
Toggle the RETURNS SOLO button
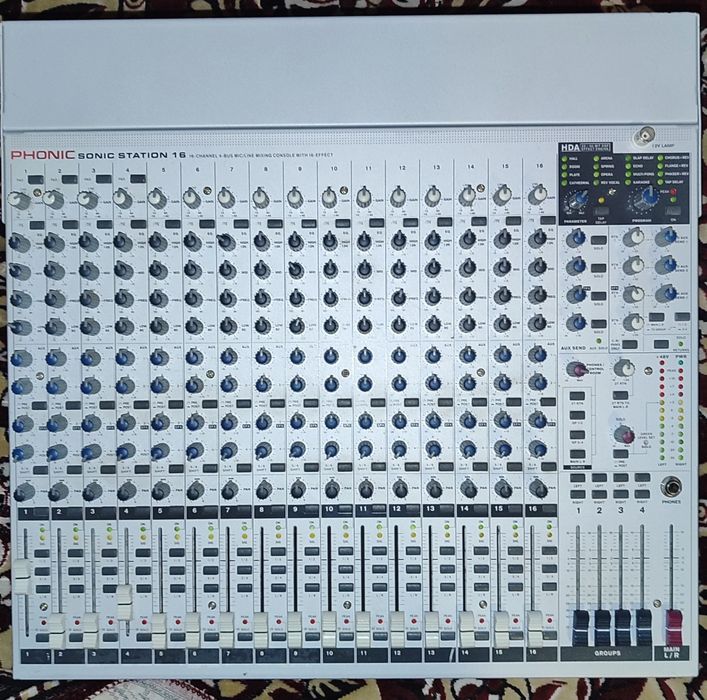pyautogui.click(x=661, y=344)
